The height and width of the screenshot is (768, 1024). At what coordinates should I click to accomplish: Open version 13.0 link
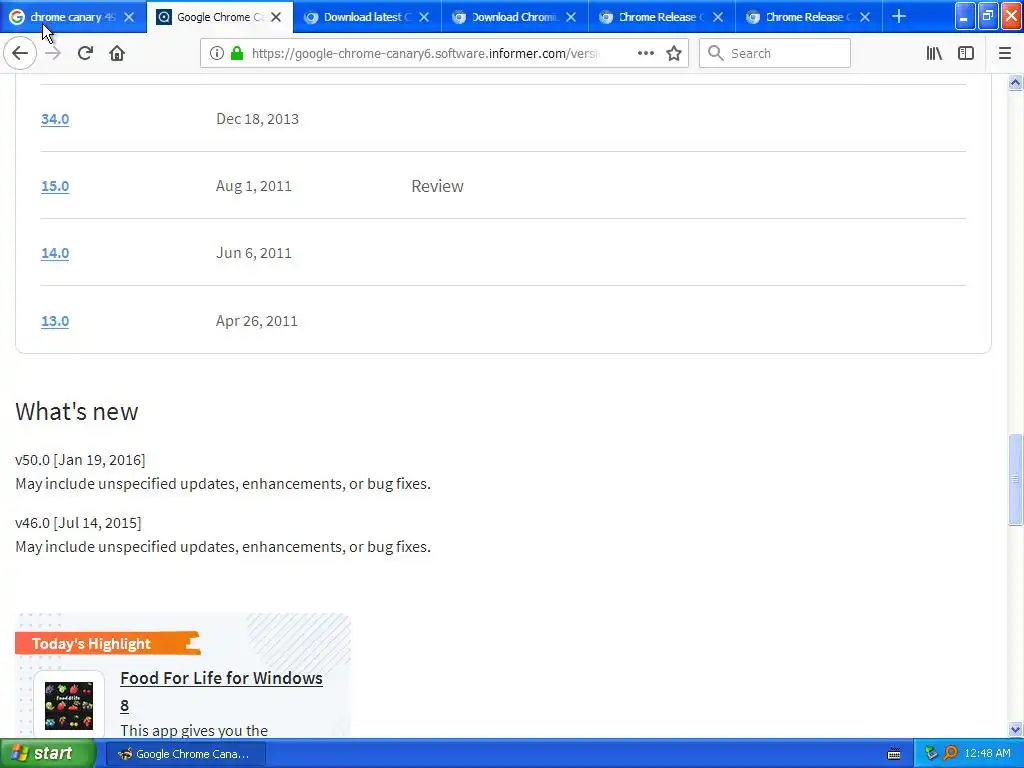(x=55, y=321)
